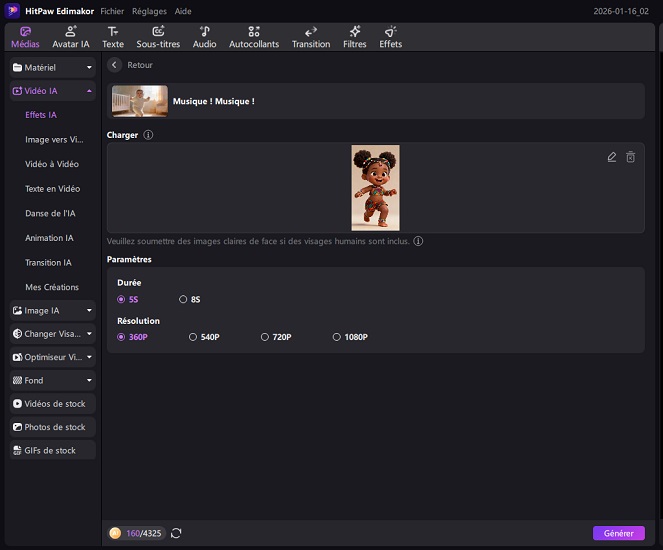Screen dimensions: 663x550
Task: Expand the Matériel section
Action: 52,67
